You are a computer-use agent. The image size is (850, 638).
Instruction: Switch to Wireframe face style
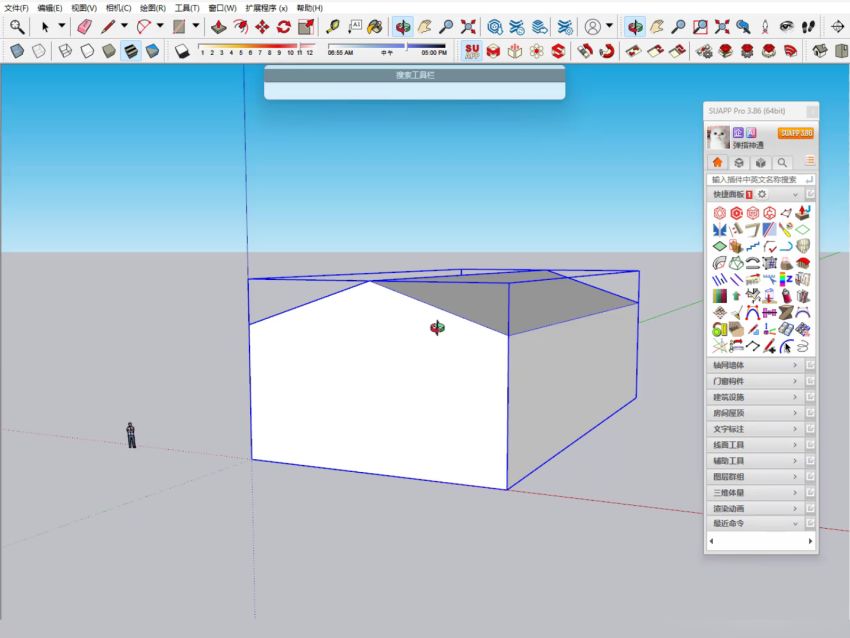click(65, 51)
